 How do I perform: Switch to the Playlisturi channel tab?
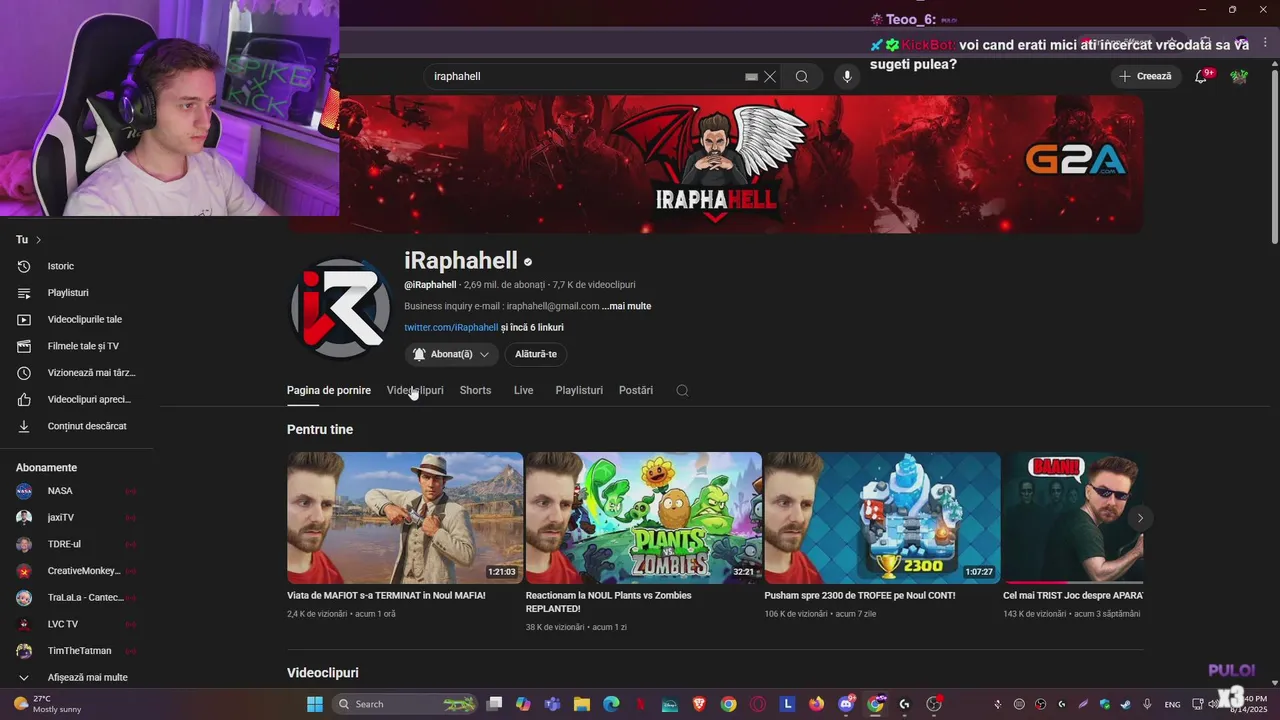[x=579, y=390]
